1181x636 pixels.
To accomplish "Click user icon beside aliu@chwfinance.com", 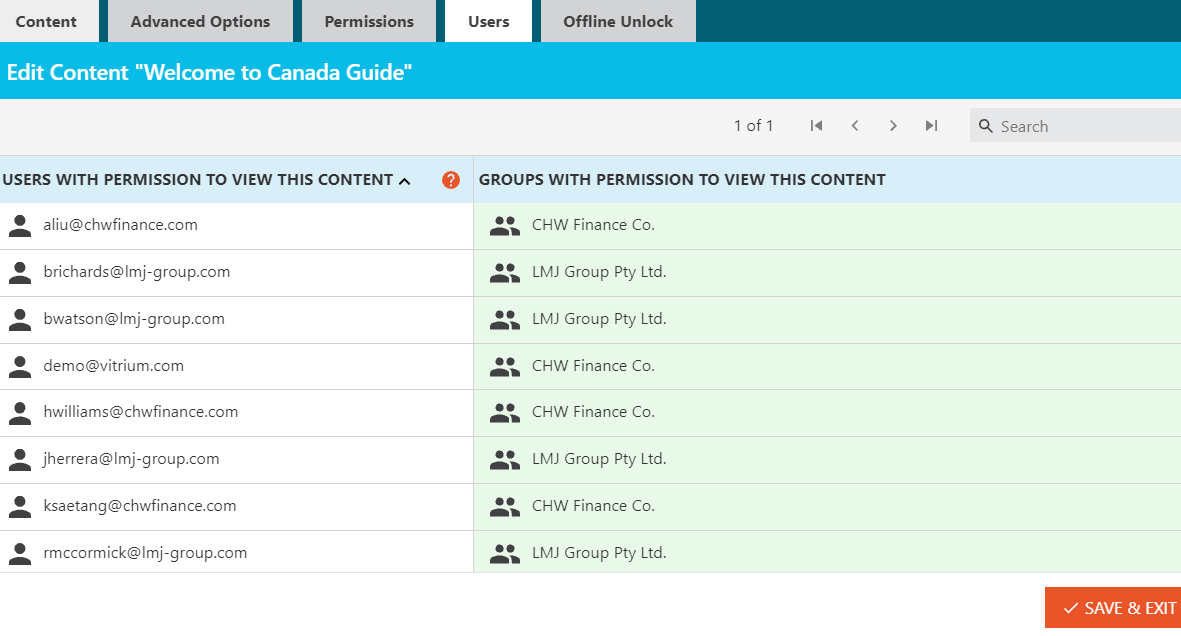I will pyautogui.click(x=20, y=225).
